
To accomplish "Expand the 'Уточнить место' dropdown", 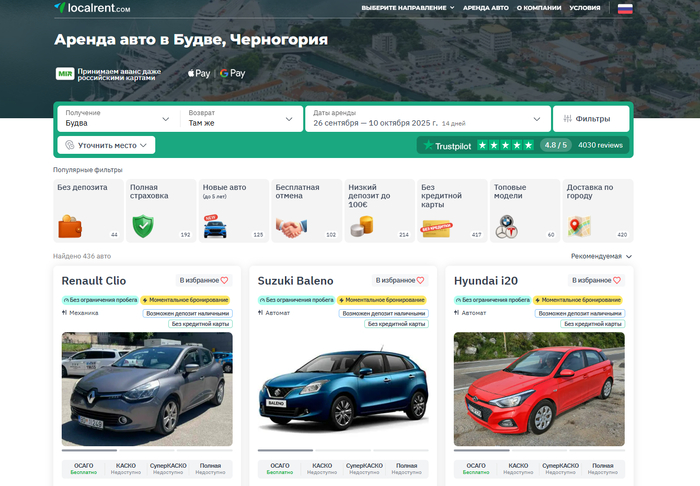I will pos(106,145).
